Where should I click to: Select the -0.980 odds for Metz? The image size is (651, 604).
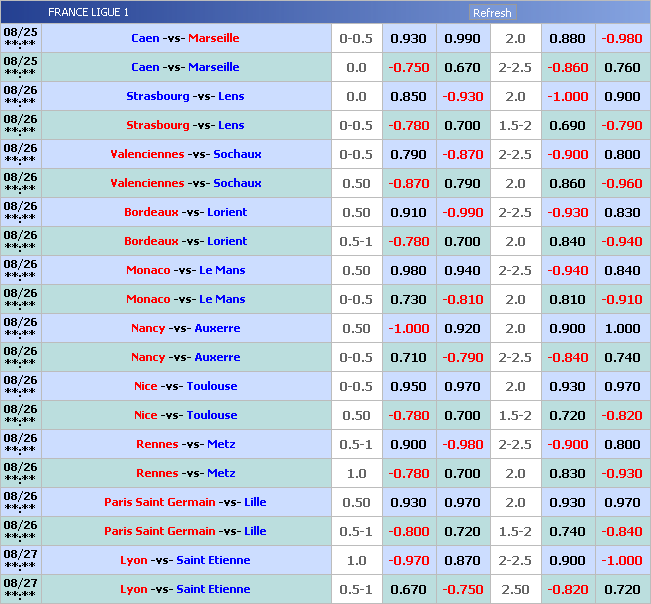[462, 445]
